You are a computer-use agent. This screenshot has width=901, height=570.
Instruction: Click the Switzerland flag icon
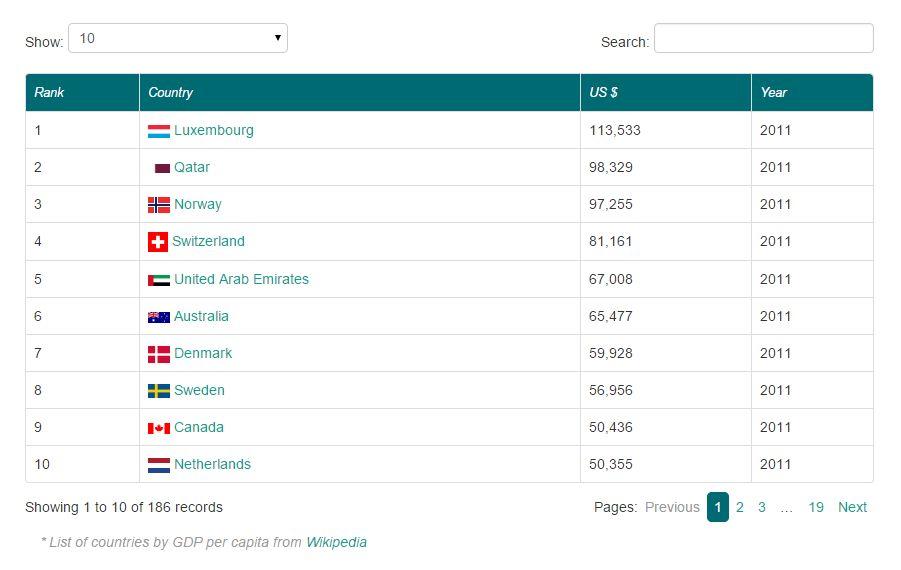158,242
